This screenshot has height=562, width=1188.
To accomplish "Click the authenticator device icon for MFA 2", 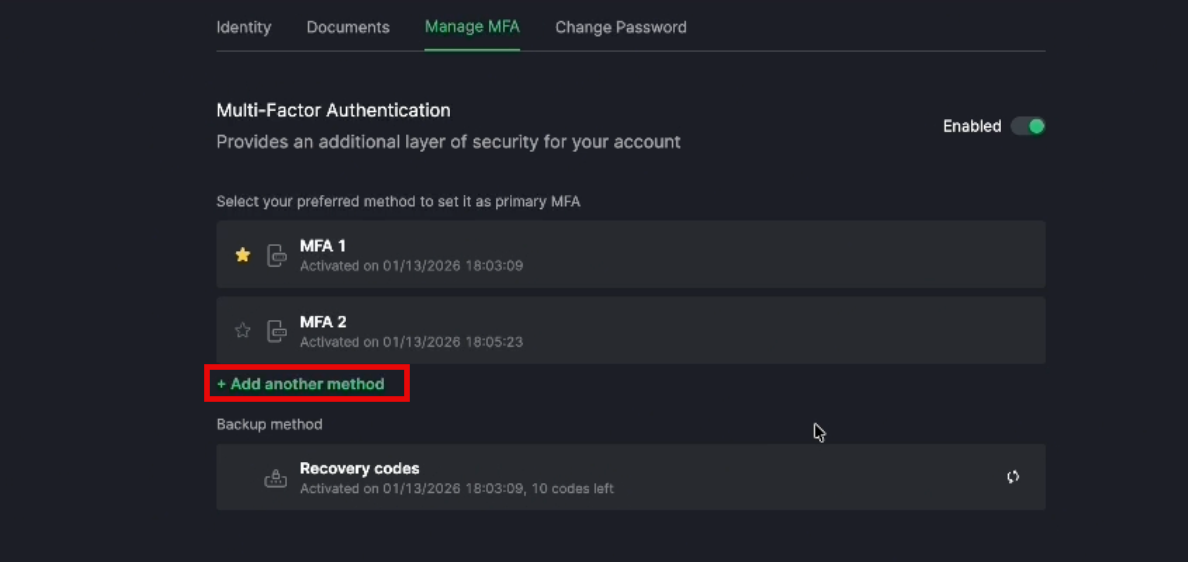I will pyautogui.click(x=277, y=331).
